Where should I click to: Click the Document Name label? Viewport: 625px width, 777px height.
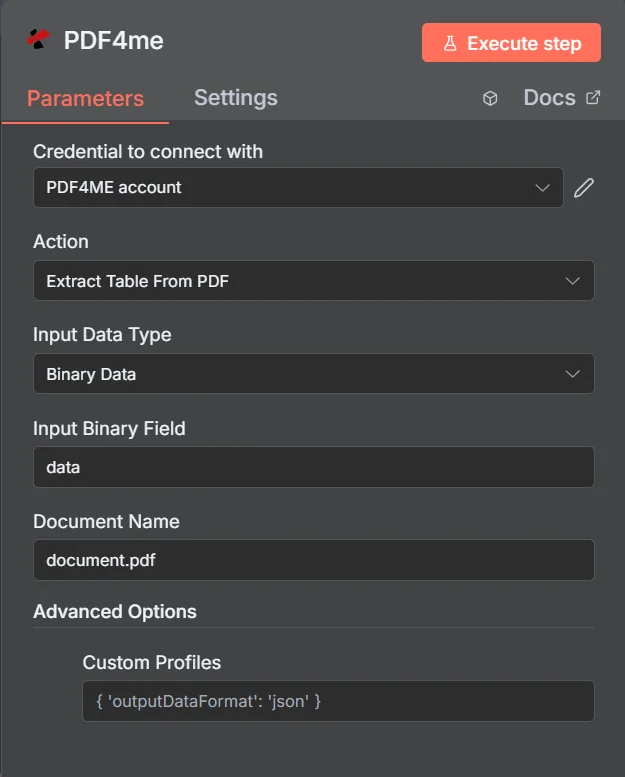106,521
